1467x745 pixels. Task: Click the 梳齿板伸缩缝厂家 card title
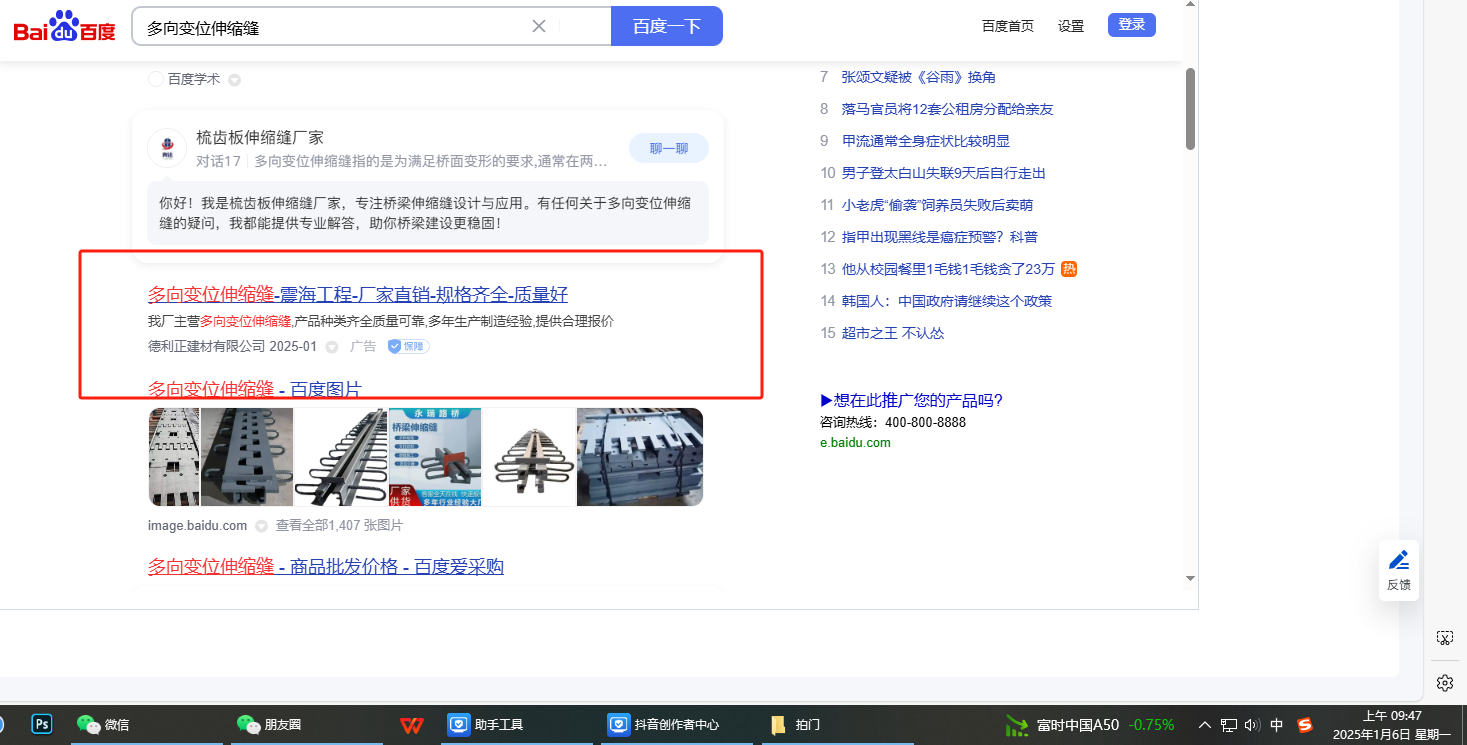coord(260,138)
